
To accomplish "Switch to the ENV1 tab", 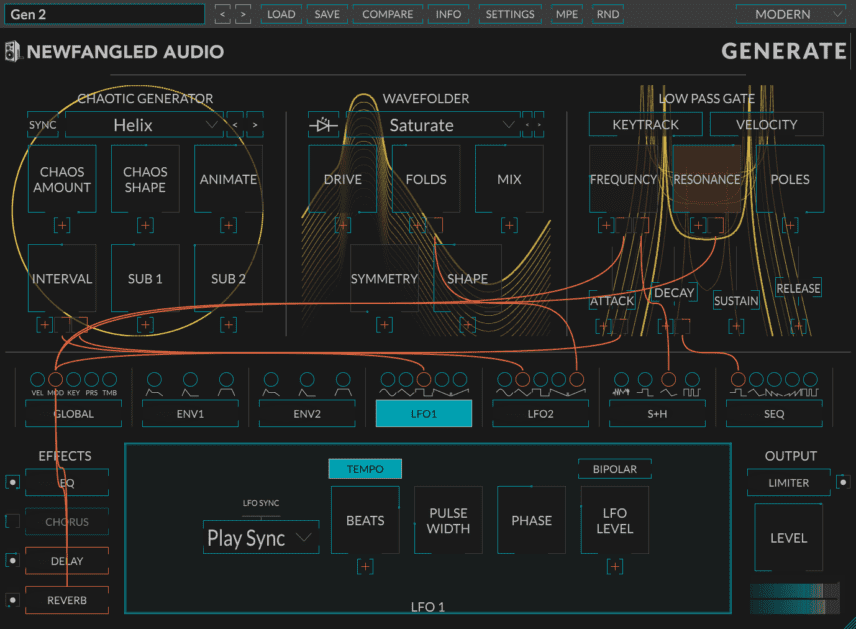I will click(190, 413).
